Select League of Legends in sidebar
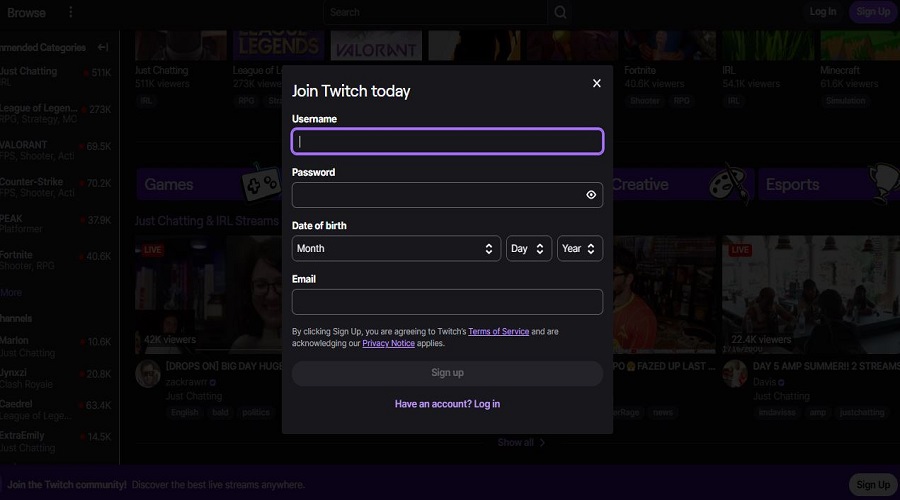Viewport: 900px width, 500px height. click(57, 113)
